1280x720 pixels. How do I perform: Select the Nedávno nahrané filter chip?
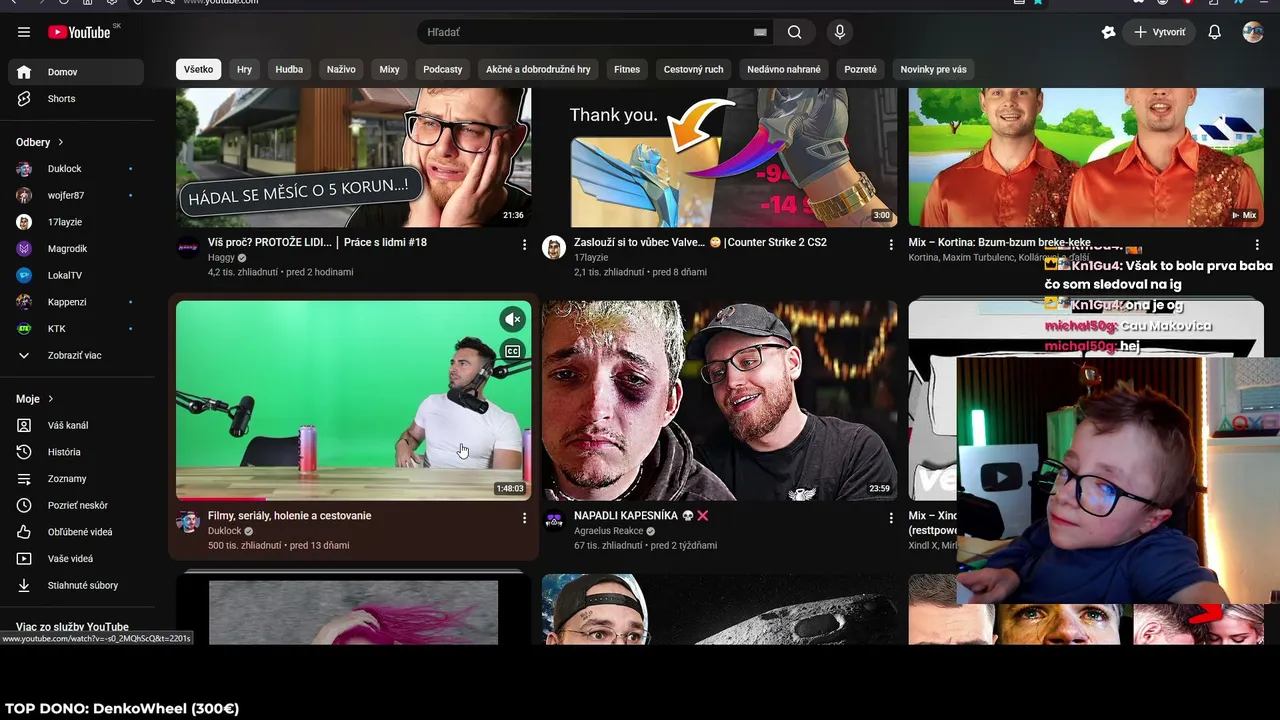[784, 69]
